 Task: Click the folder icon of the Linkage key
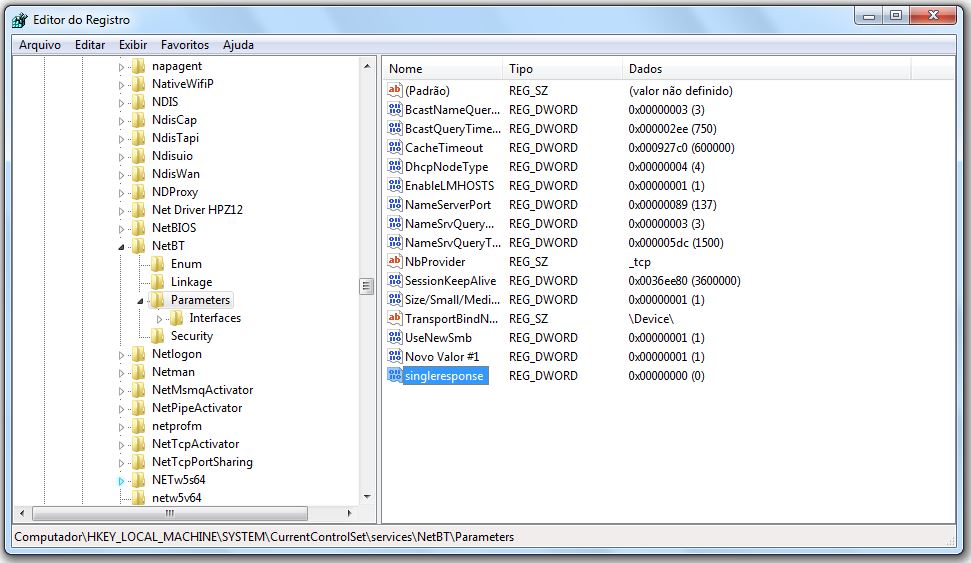pos(157,282)
